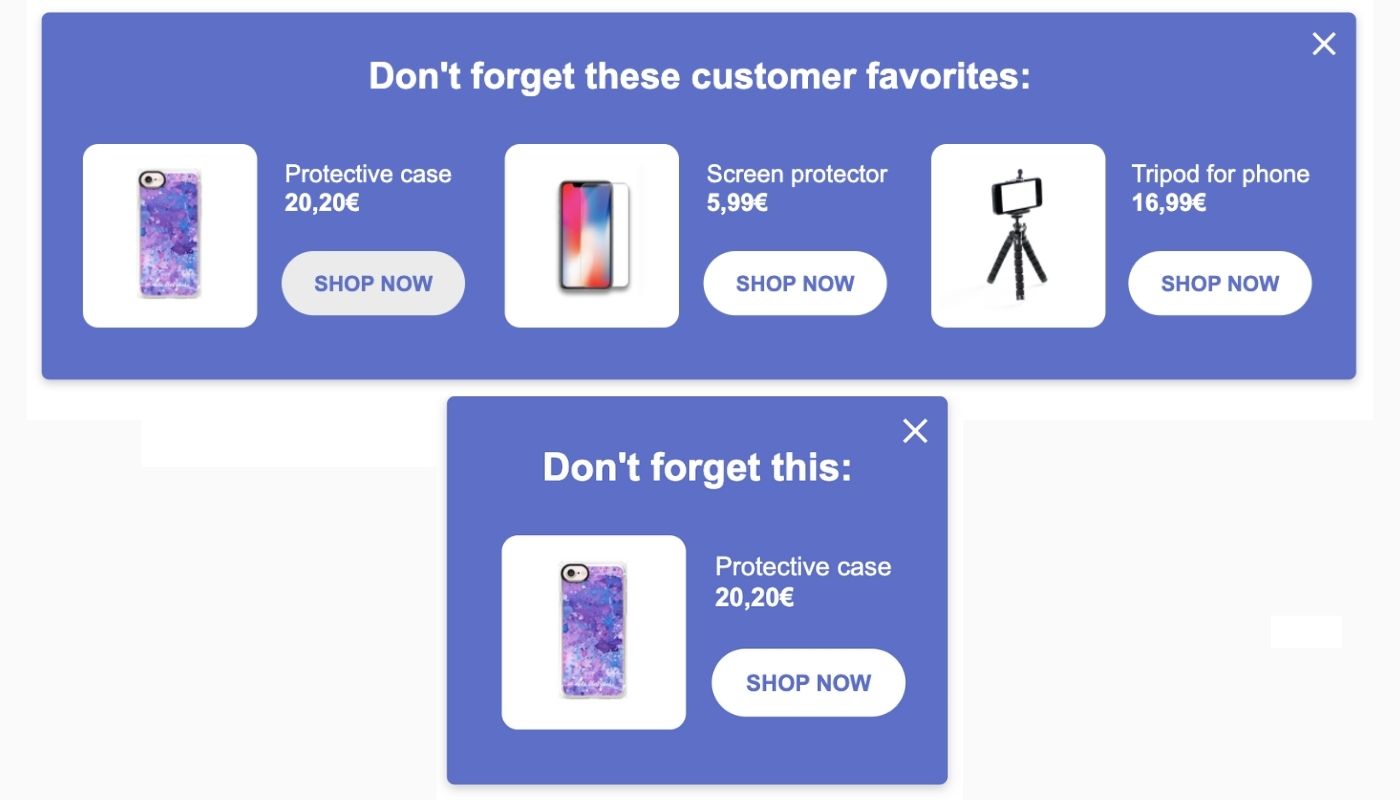Select the "Protective case" product title
1400x800 pixels.
(x=368, y=174)
